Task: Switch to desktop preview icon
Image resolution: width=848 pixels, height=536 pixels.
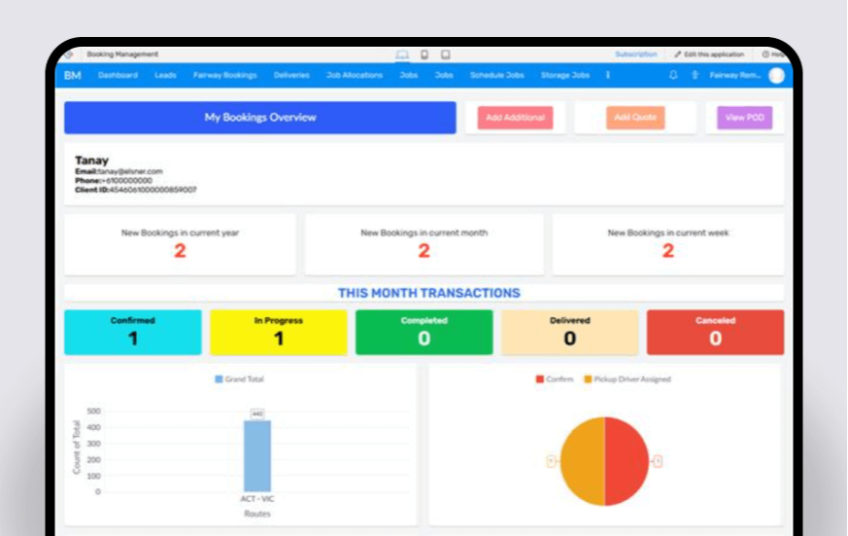Action: tap(402, 54)
